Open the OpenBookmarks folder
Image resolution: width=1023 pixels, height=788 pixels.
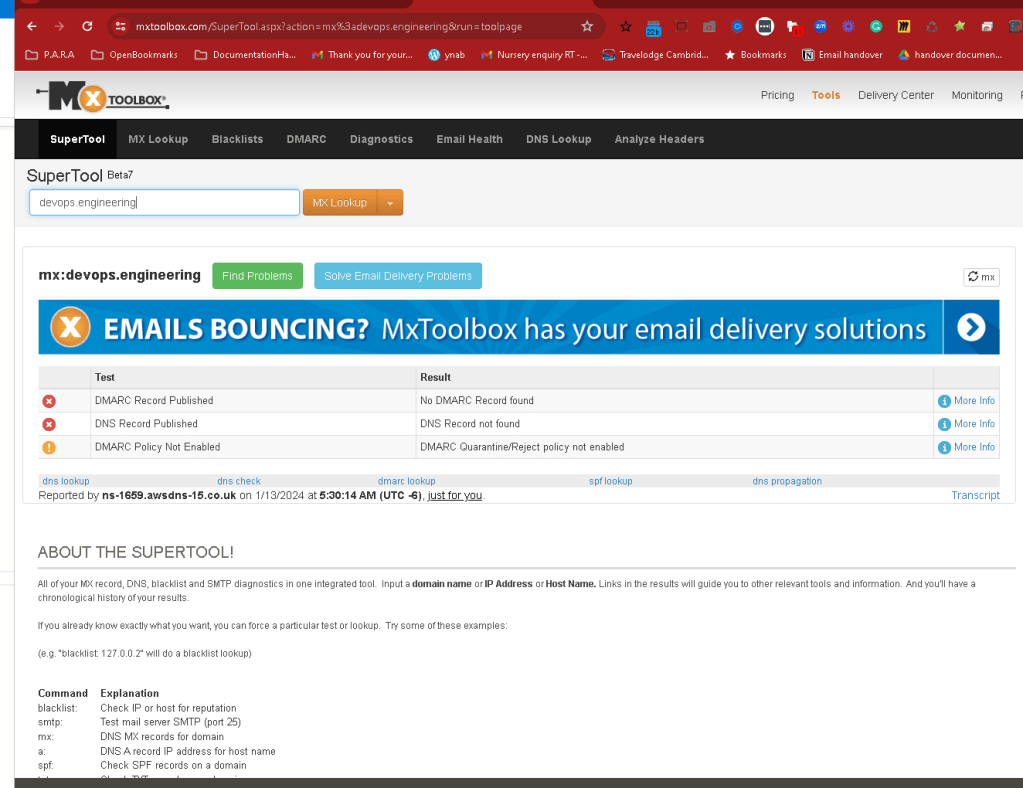(x=134, y=55)
